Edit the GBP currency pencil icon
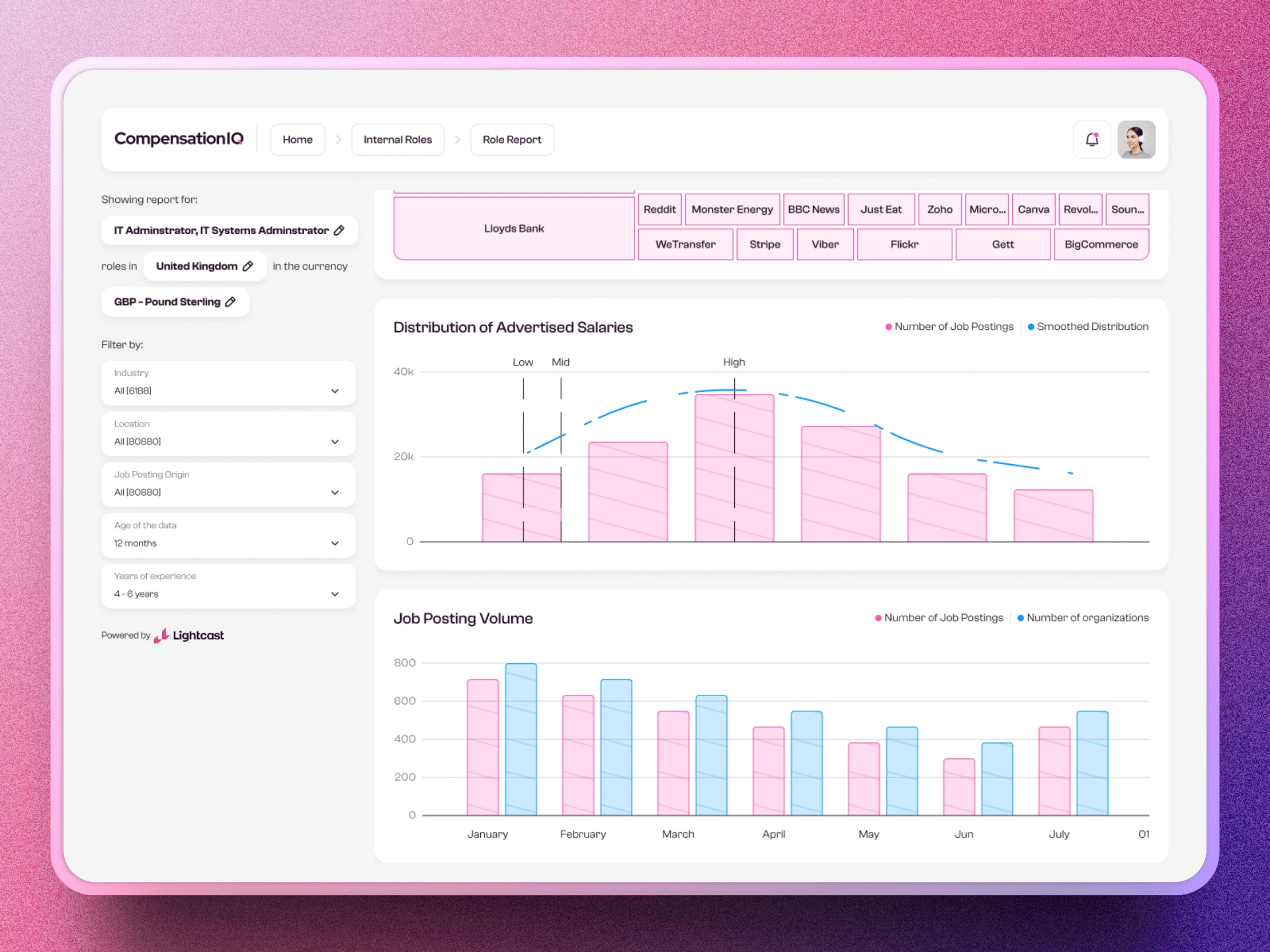The width and height of the screenshot is (1270, 952). (230, 301)
